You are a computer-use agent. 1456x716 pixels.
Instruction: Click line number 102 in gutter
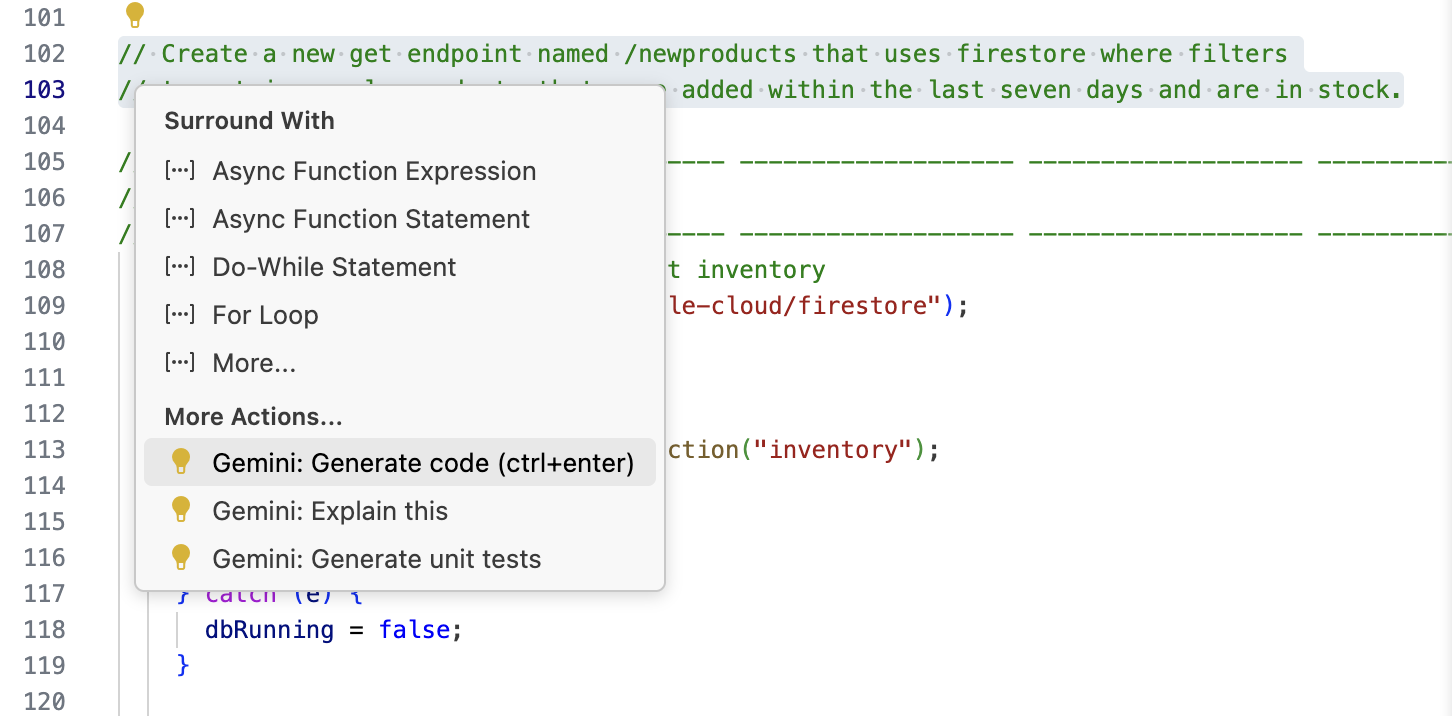pos(44,54)
